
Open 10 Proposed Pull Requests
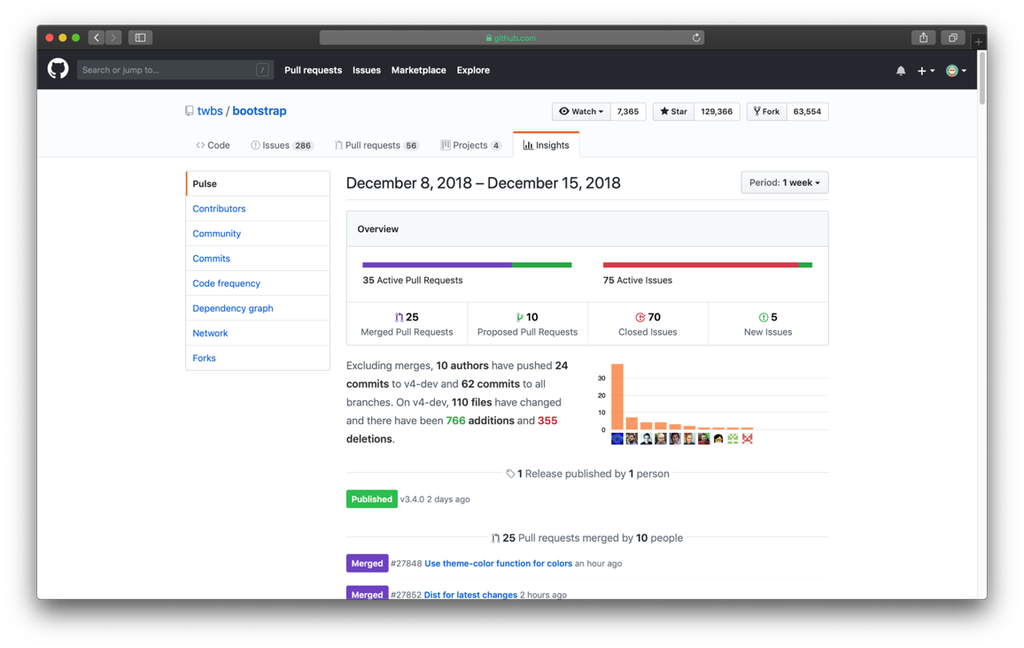[x=528, y=324]
